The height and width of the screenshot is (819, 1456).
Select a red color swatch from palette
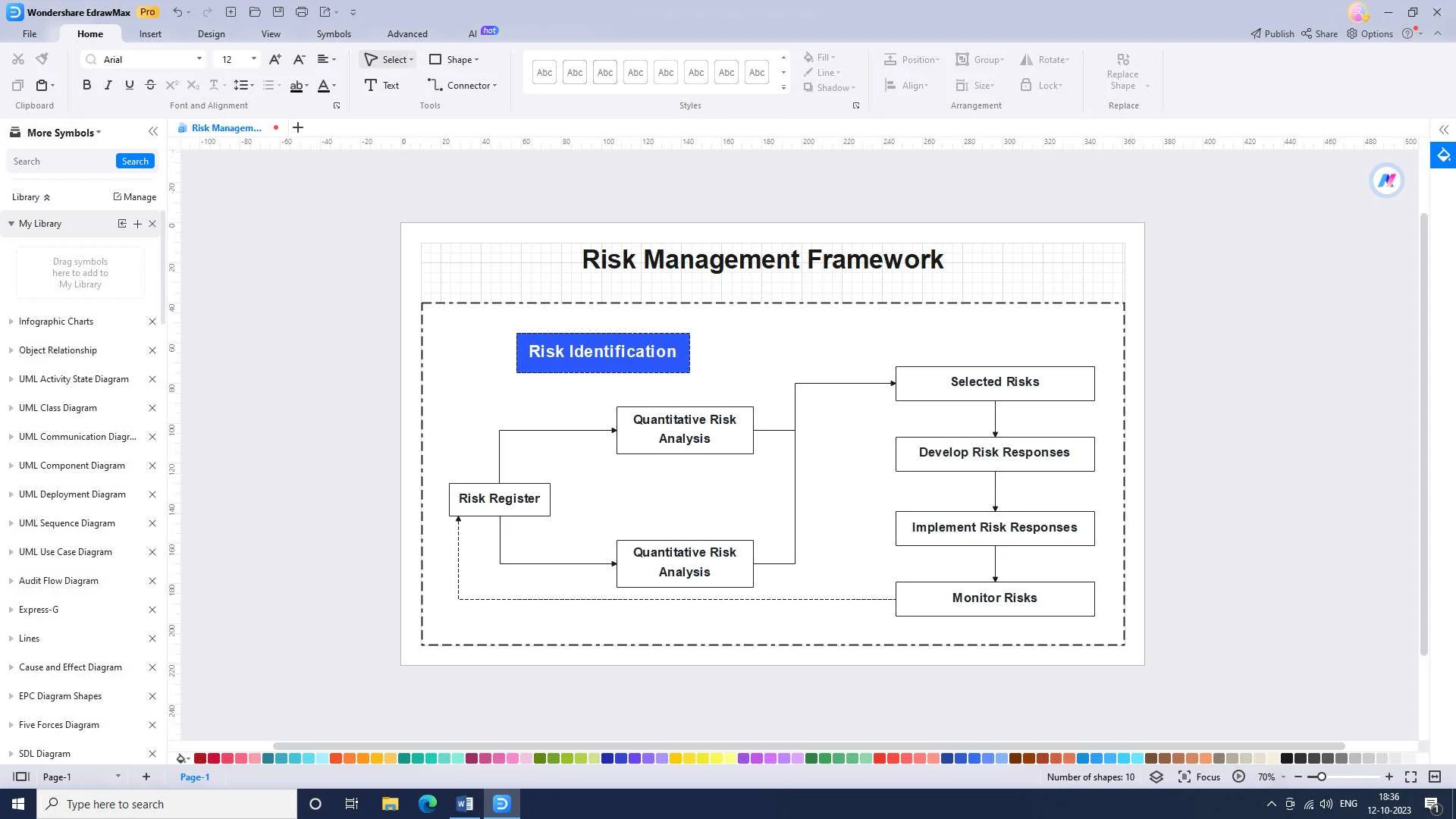click(200, 758)
